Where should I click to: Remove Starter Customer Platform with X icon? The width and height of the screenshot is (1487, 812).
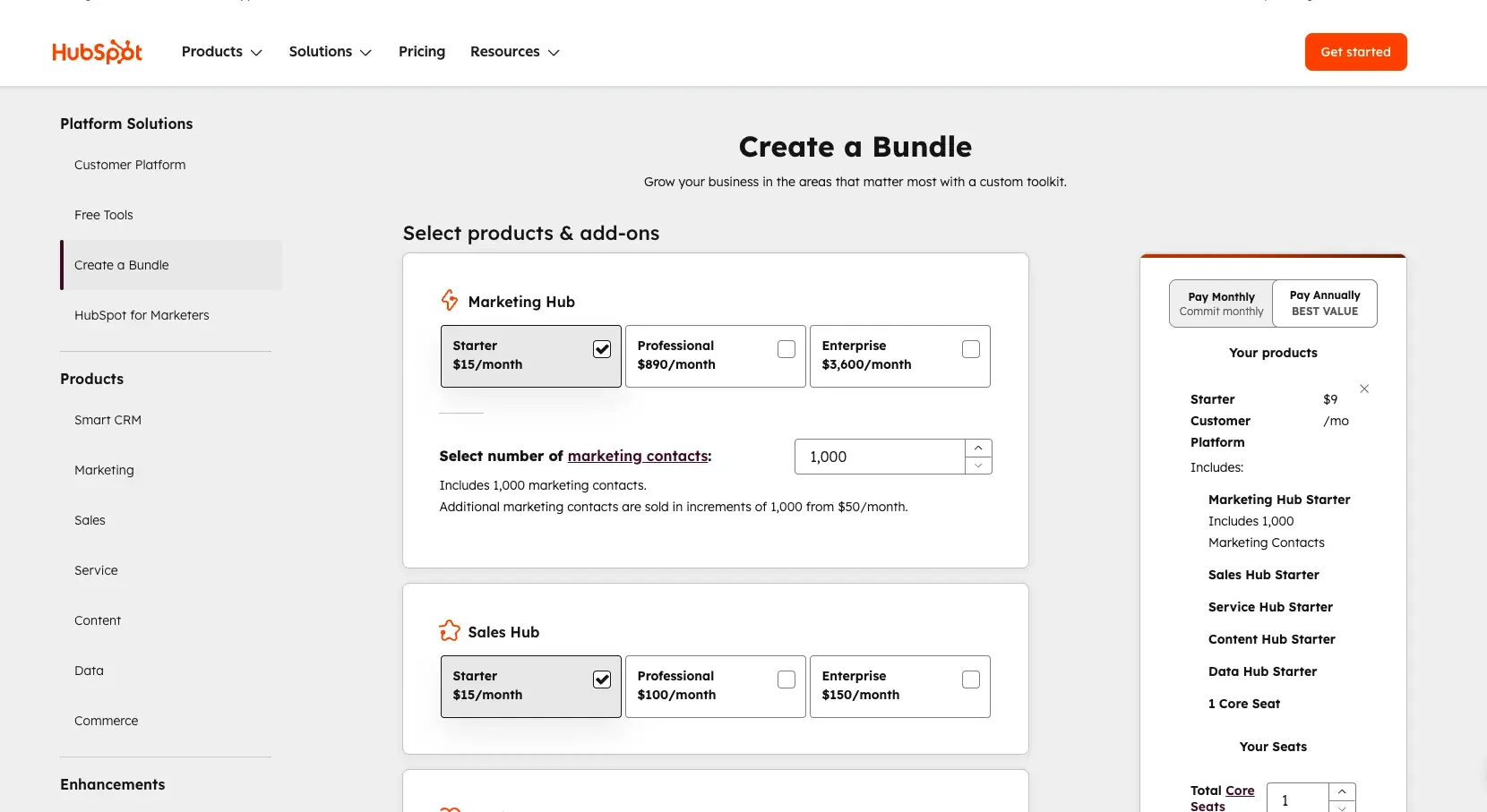1364,389
